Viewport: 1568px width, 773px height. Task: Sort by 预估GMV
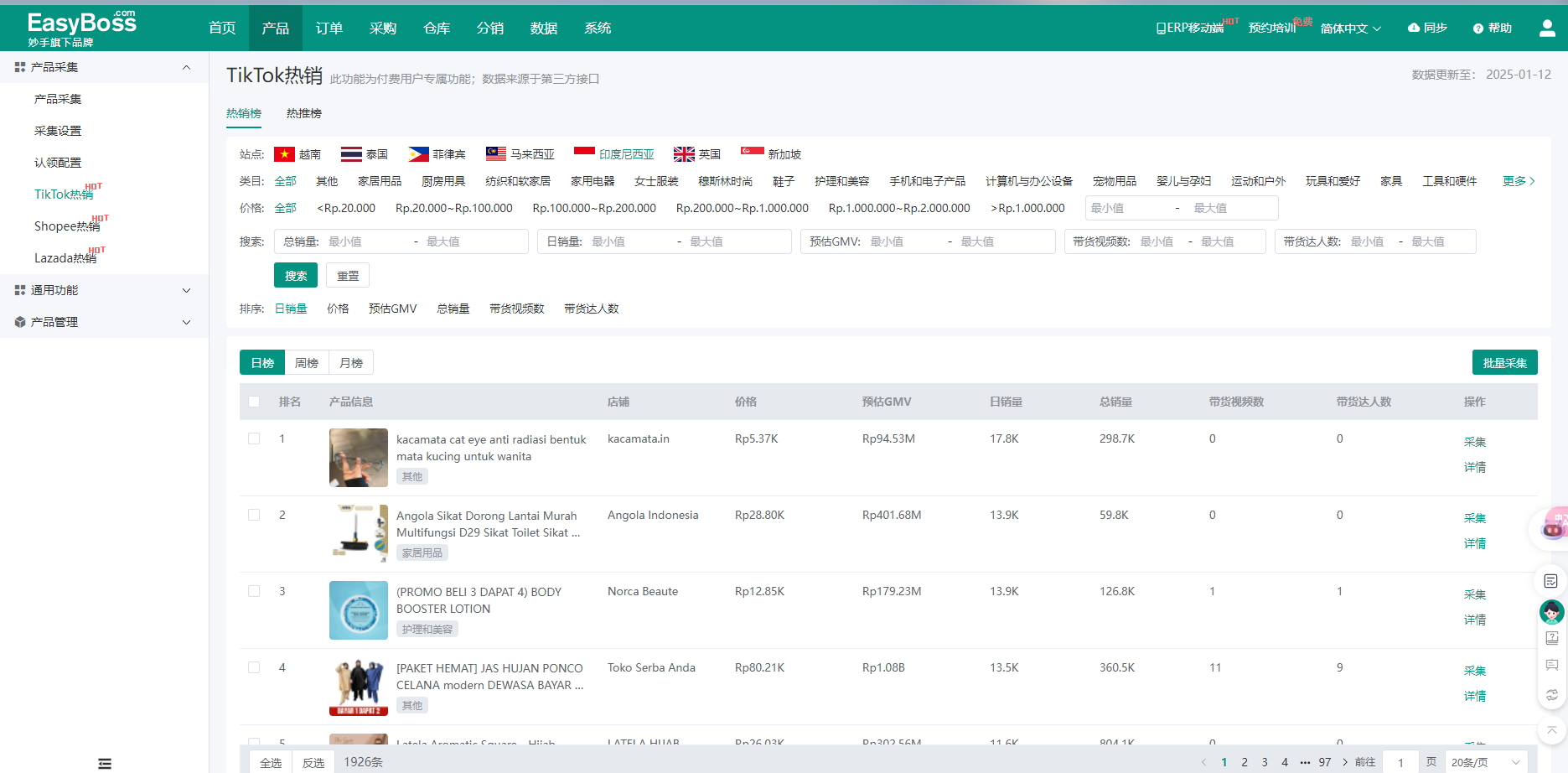point(392,309)
